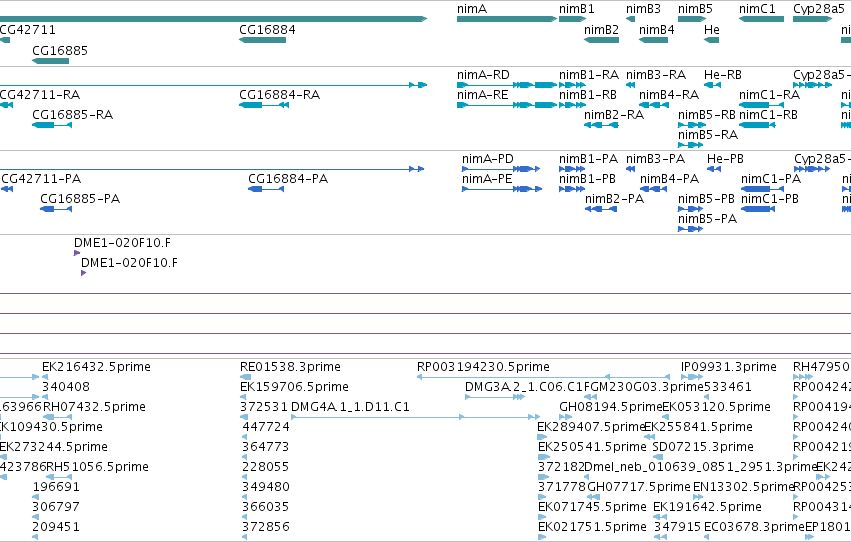Click transcript nimB1-RB
Viewport: 851px width, 542px height.
[x=573, y=105]
